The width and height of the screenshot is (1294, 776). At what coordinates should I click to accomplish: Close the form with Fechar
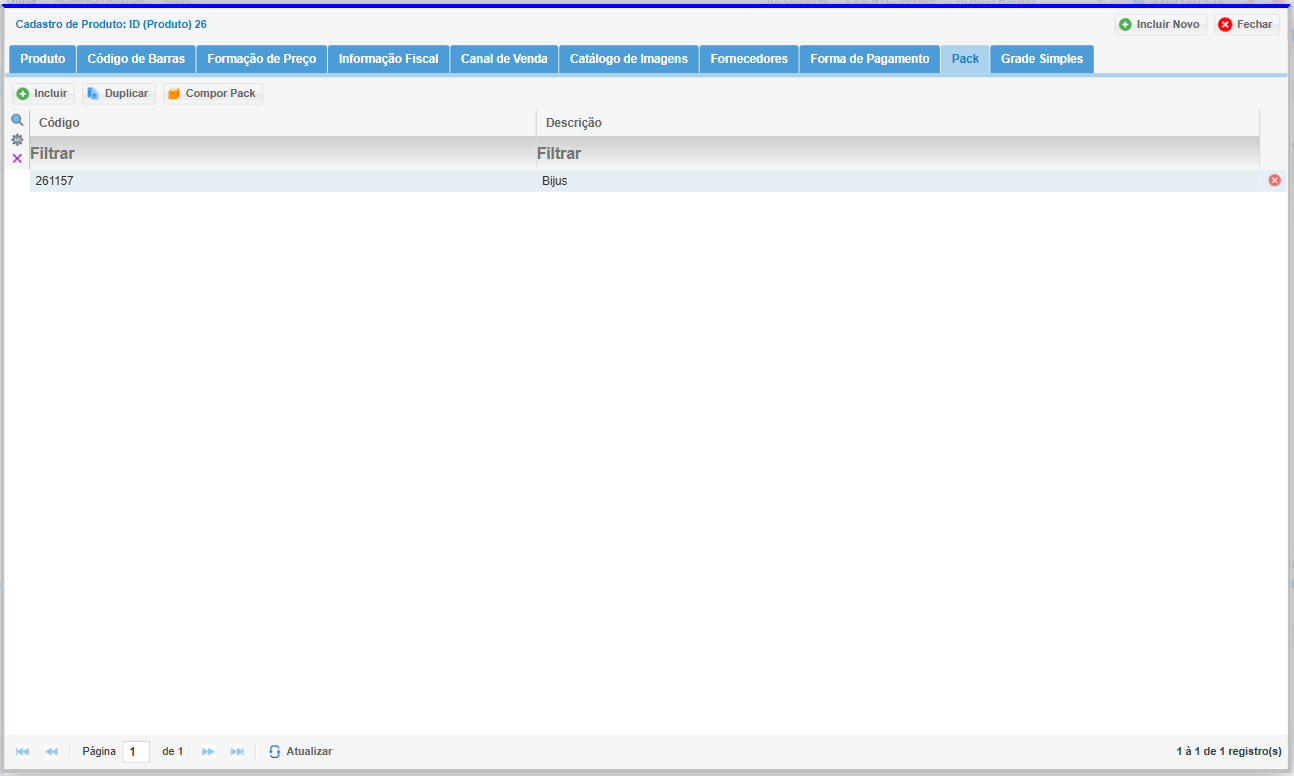[x=1246, y=24]
